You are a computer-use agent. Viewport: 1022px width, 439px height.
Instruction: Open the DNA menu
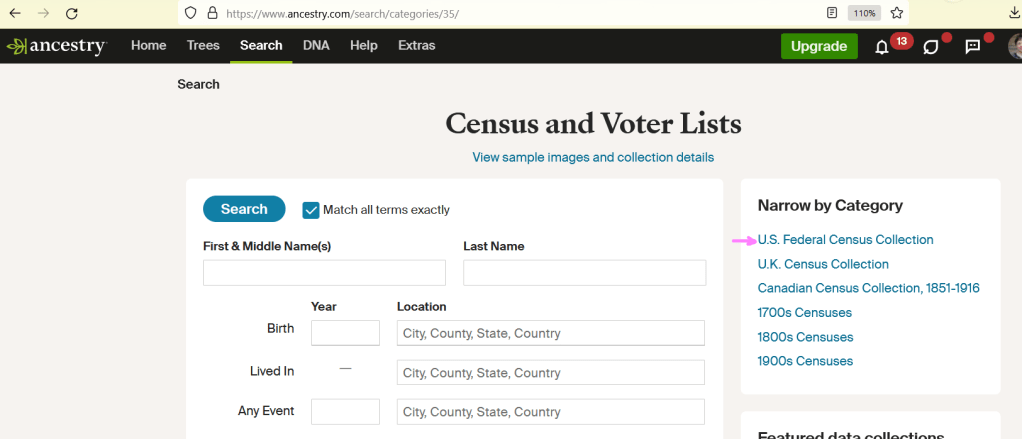coord(316,46)
